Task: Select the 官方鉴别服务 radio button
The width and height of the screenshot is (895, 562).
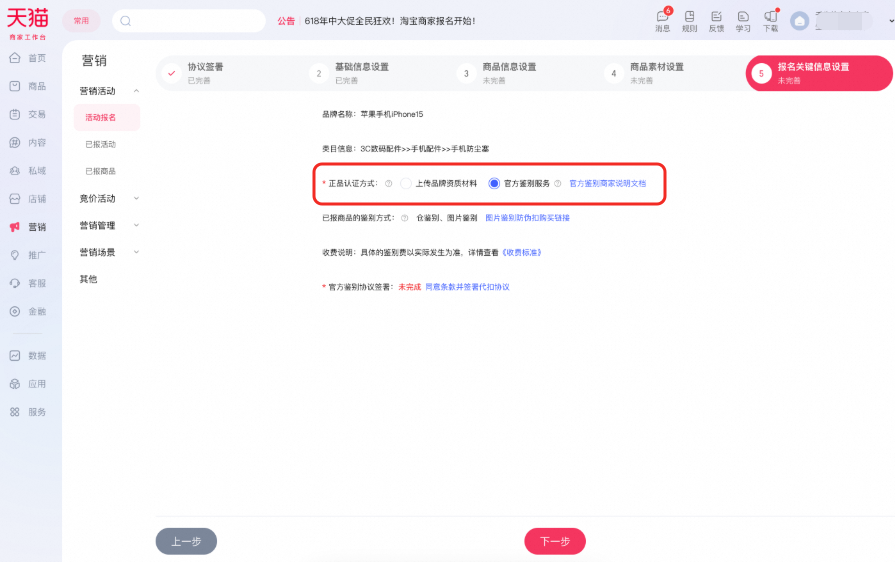Action: (x=494, y=184)
